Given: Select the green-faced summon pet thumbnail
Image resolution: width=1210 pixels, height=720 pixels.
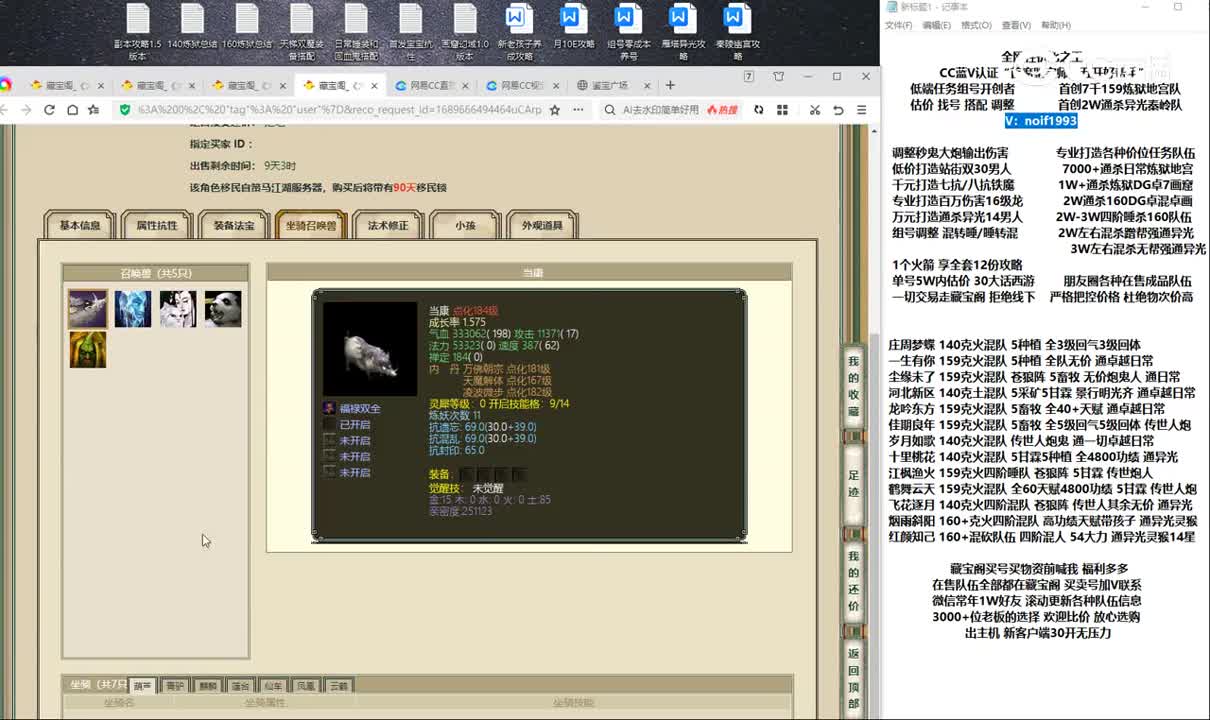Looking at the screenshot, I should click(87, 350).
